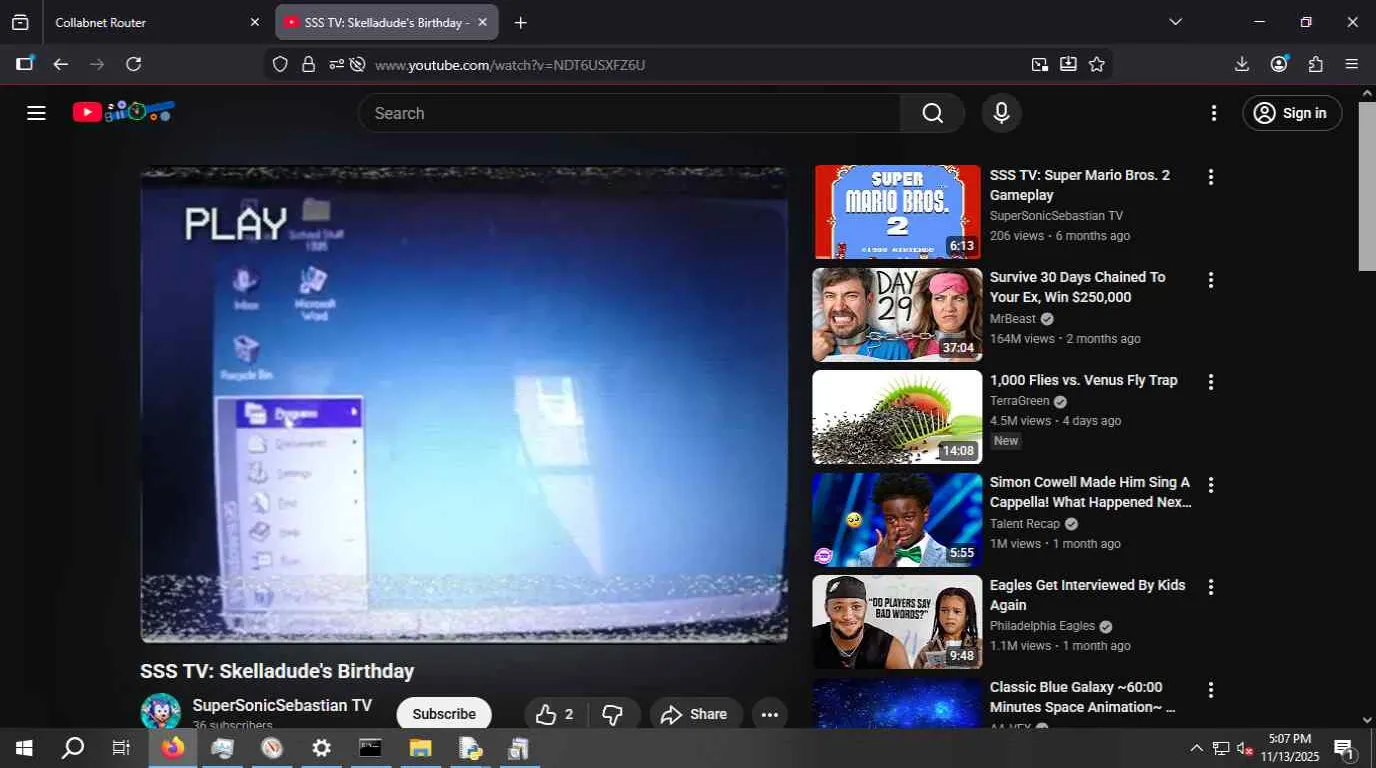1376x768 pixels.
Task: Open the Simon Cowell video thumbnail
Action: point(897,520)
